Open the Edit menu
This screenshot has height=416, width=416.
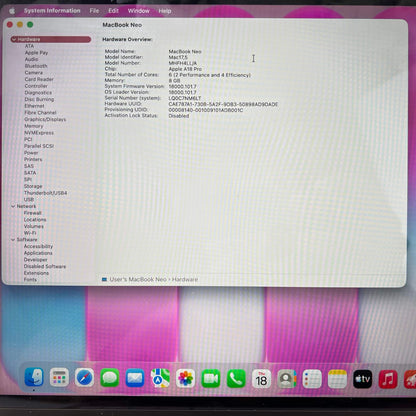tap(113, 11)
